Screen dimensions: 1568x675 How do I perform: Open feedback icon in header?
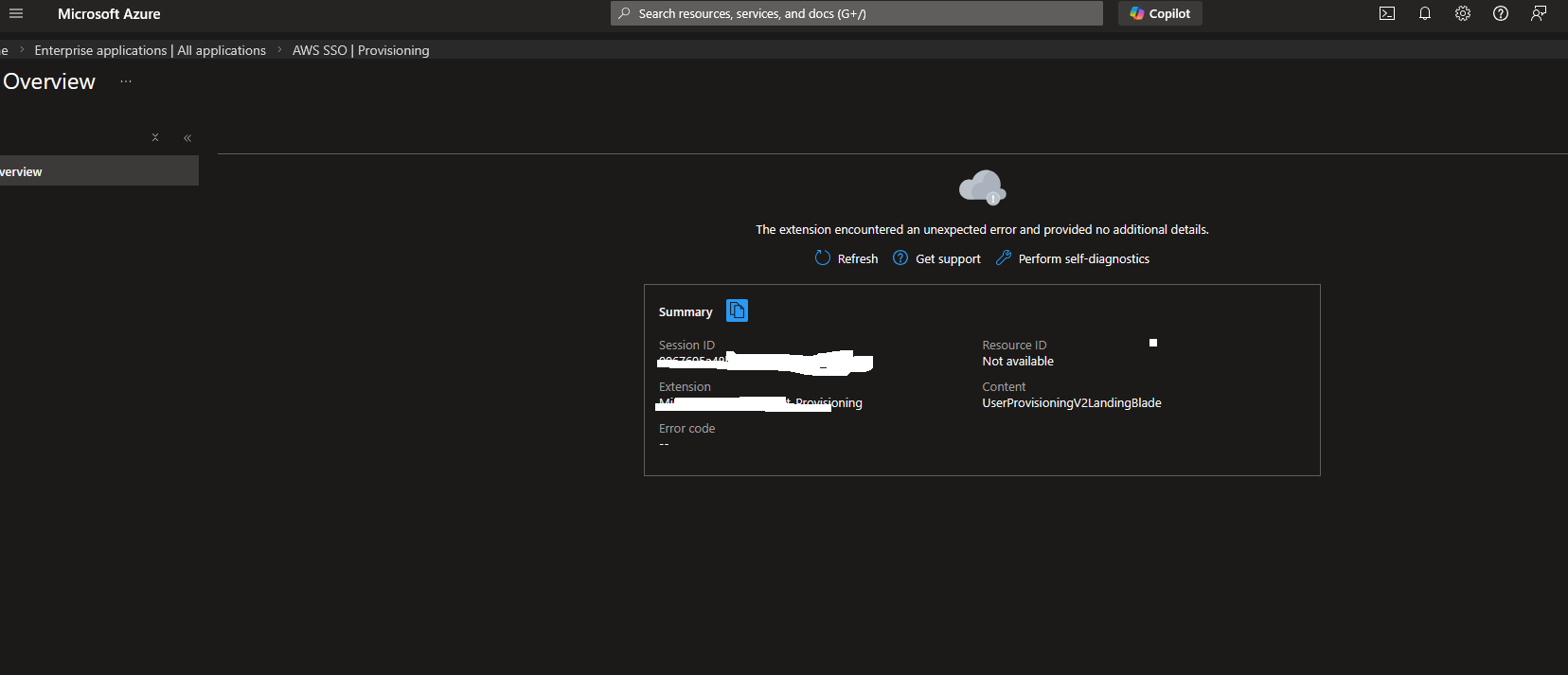tap(1539, 13)
